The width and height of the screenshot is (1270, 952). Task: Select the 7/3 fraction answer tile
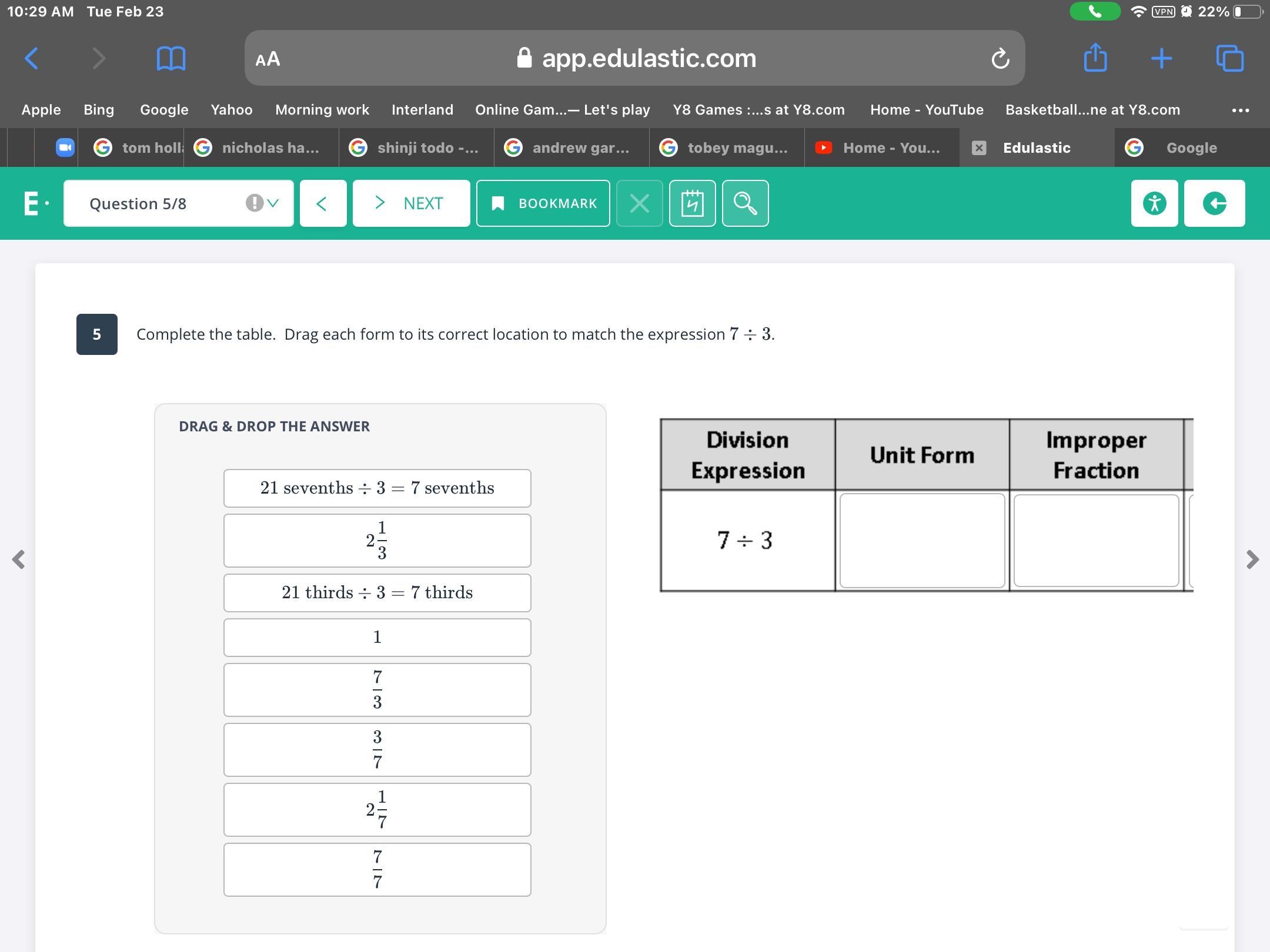(x=377, y=690)
